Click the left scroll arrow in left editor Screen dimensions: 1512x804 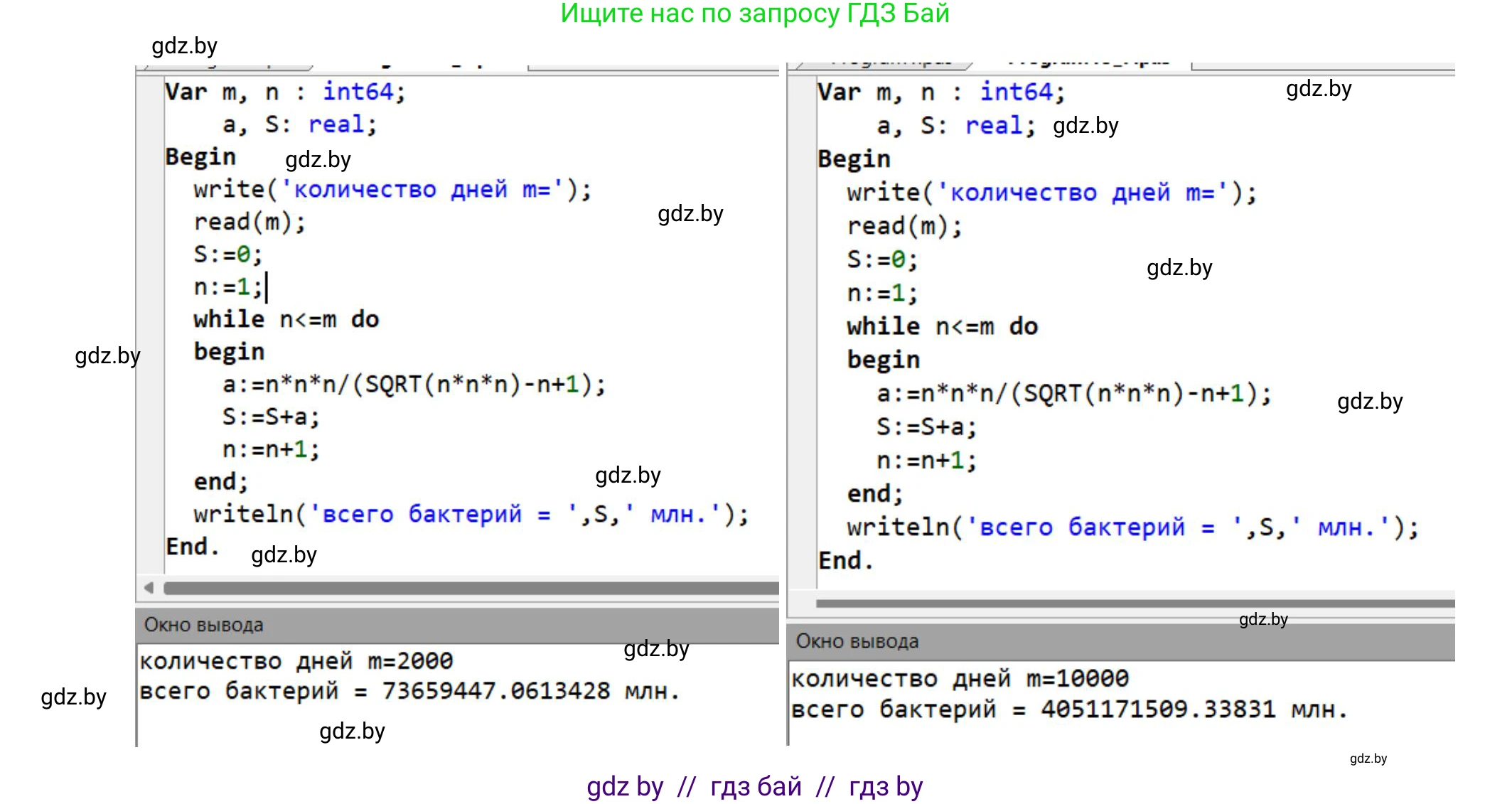[149, 587]
